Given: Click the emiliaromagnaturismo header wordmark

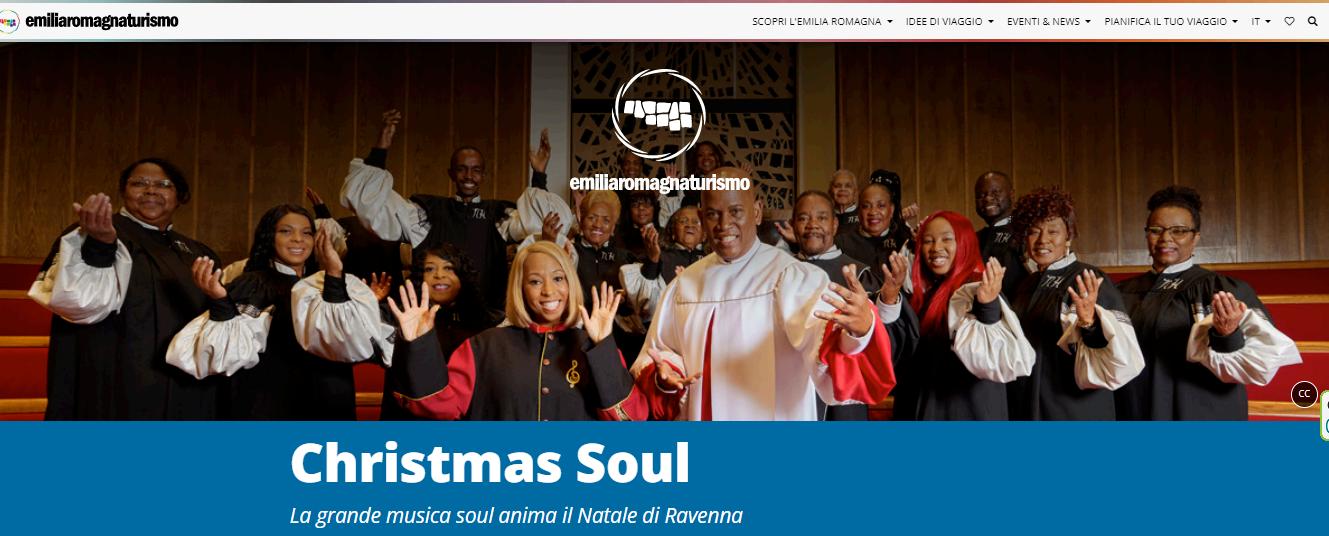Looking at the screenshot, I should [102, 21].
